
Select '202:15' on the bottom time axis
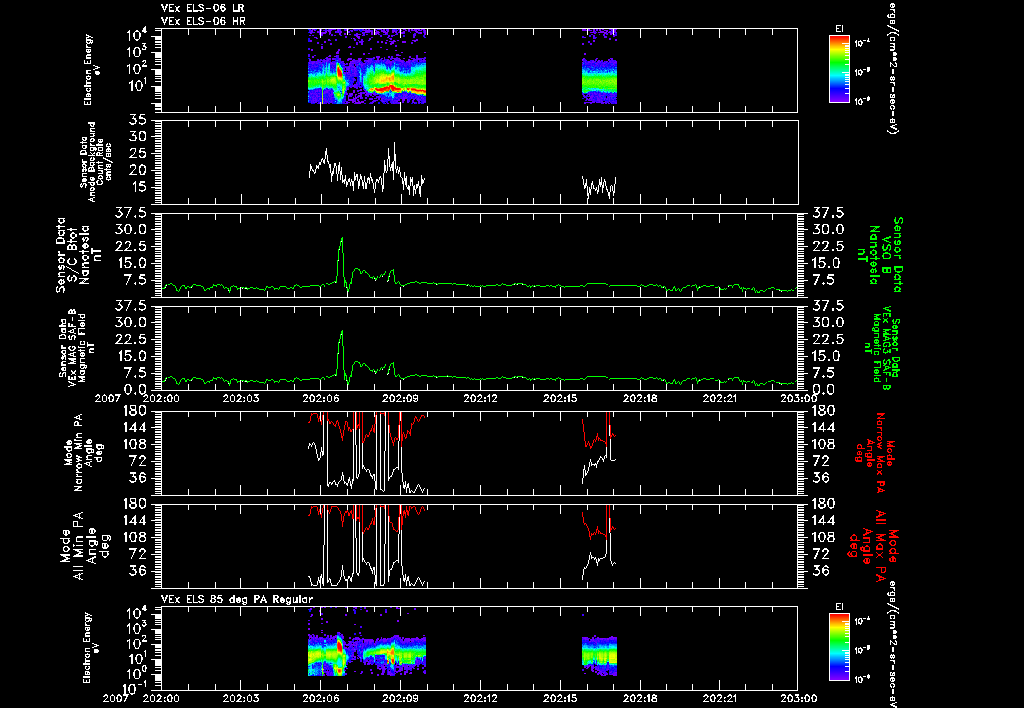560,698
